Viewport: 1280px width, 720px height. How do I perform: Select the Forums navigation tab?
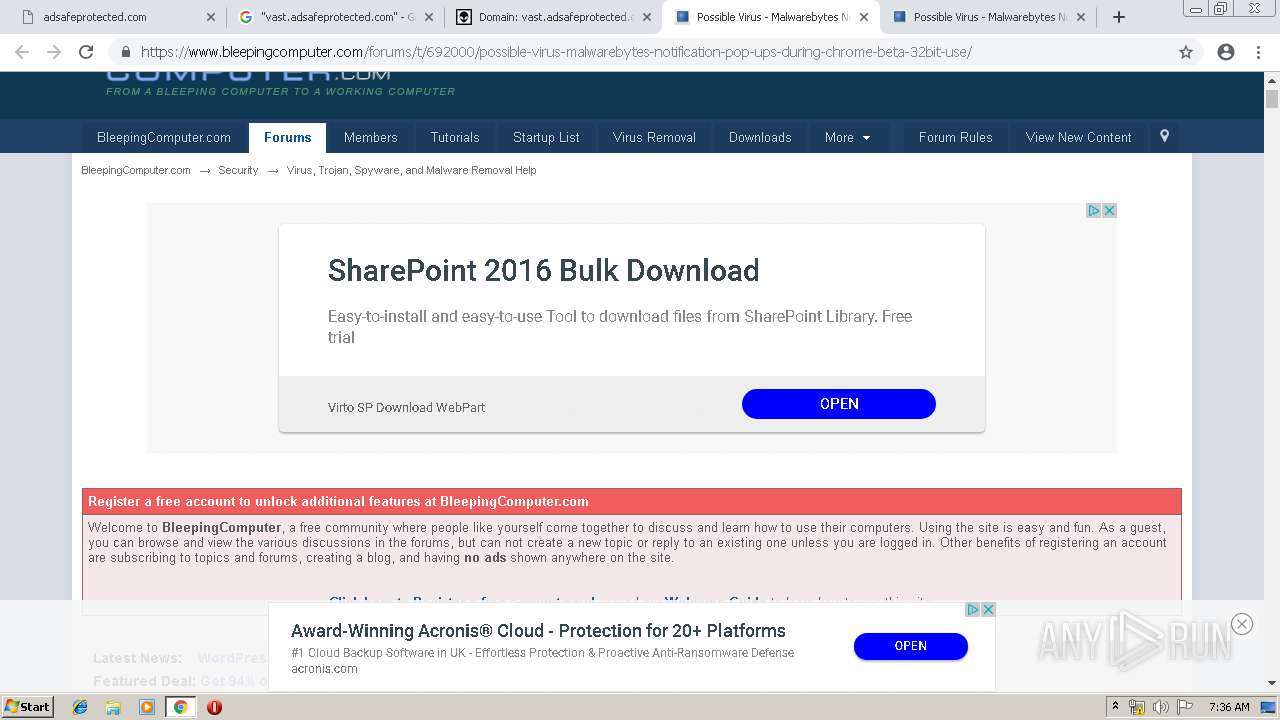coord(287,137)
